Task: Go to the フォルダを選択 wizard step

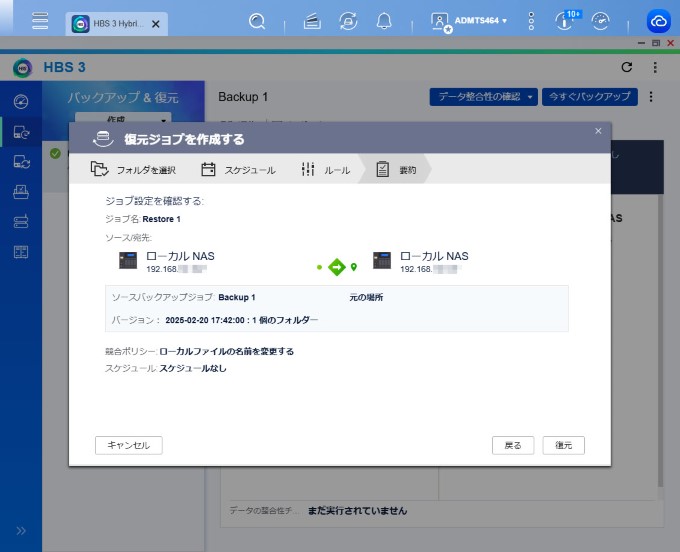Action: click(x=133, y=170)
